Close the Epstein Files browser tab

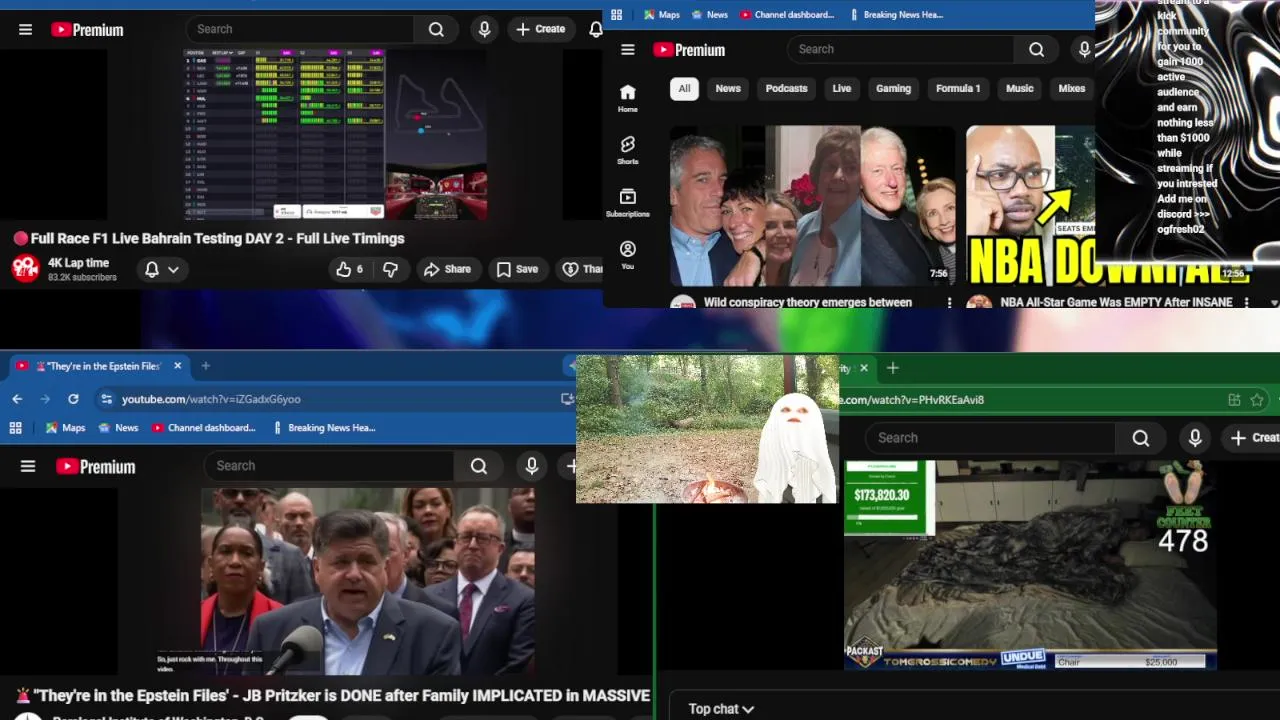(x=177, y=366)
